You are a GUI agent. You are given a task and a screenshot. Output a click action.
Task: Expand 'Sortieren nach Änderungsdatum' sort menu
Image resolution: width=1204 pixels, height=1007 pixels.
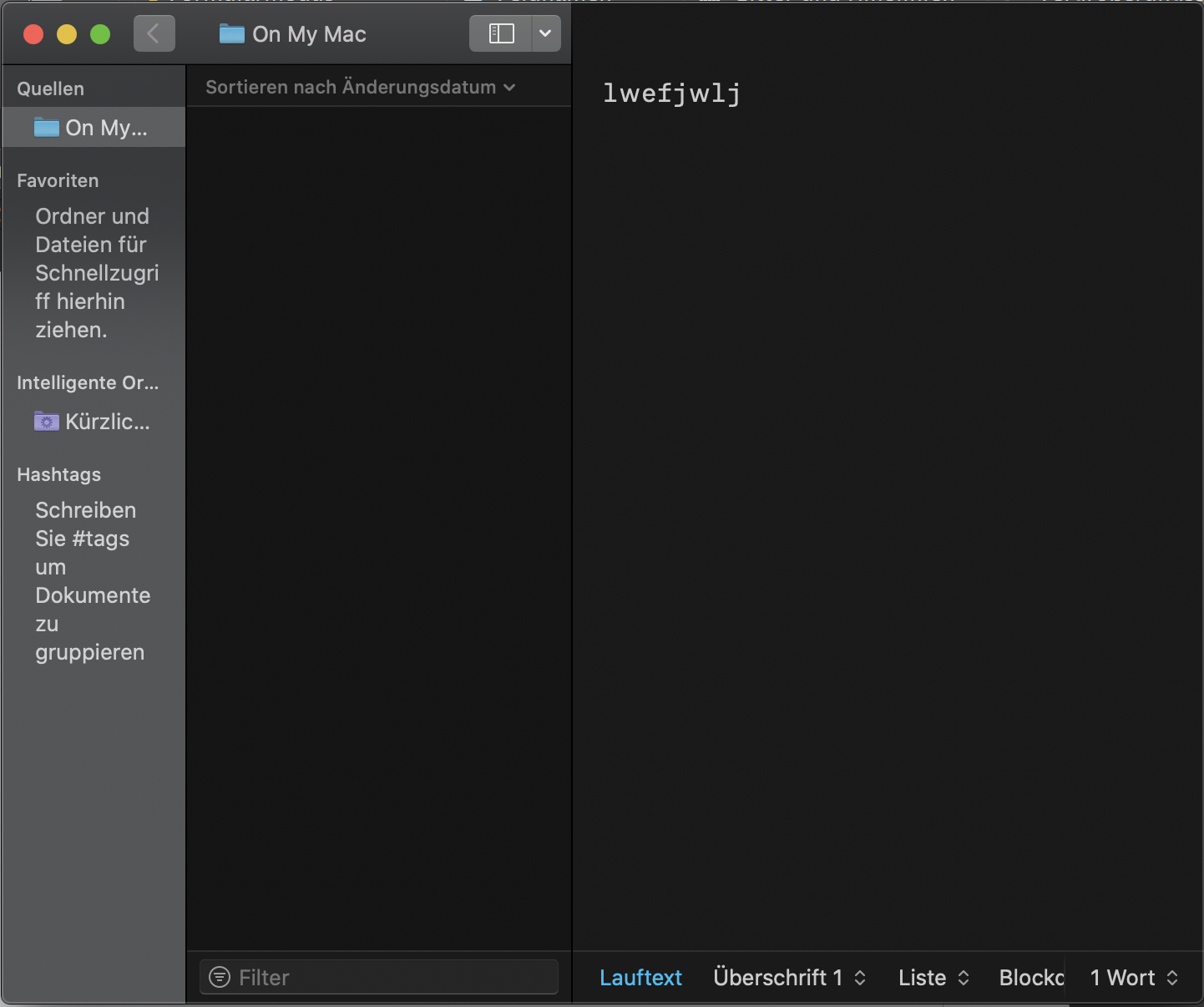tap(360, 88)
